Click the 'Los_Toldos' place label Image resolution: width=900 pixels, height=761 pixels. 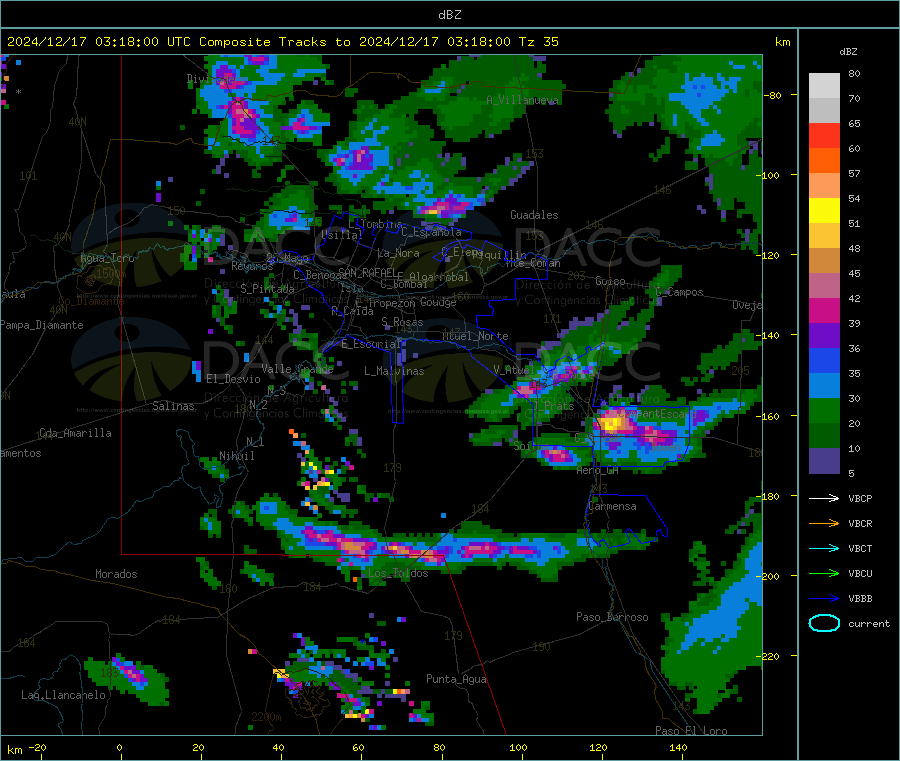[x=398, y=573]
